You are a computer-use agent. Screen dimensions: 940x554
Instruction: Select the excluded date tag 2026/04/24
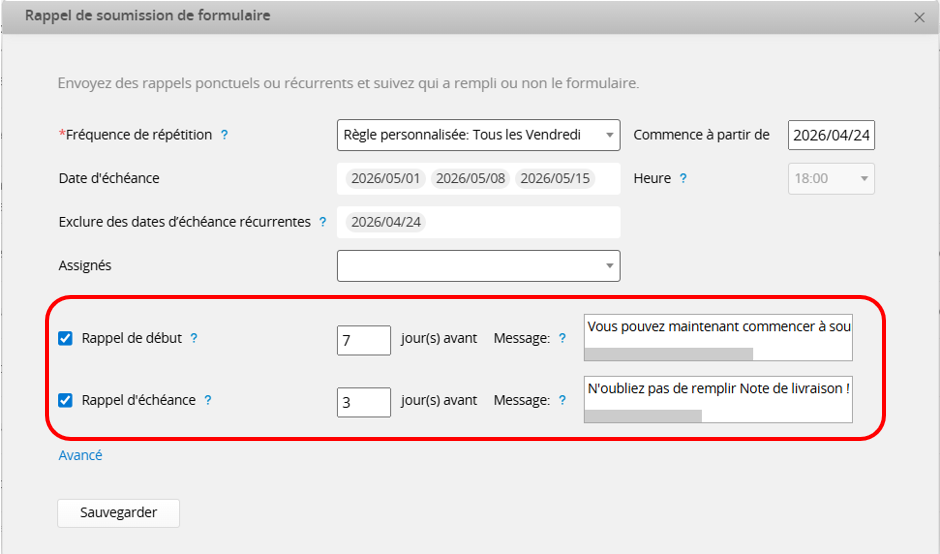click(386, 222)
